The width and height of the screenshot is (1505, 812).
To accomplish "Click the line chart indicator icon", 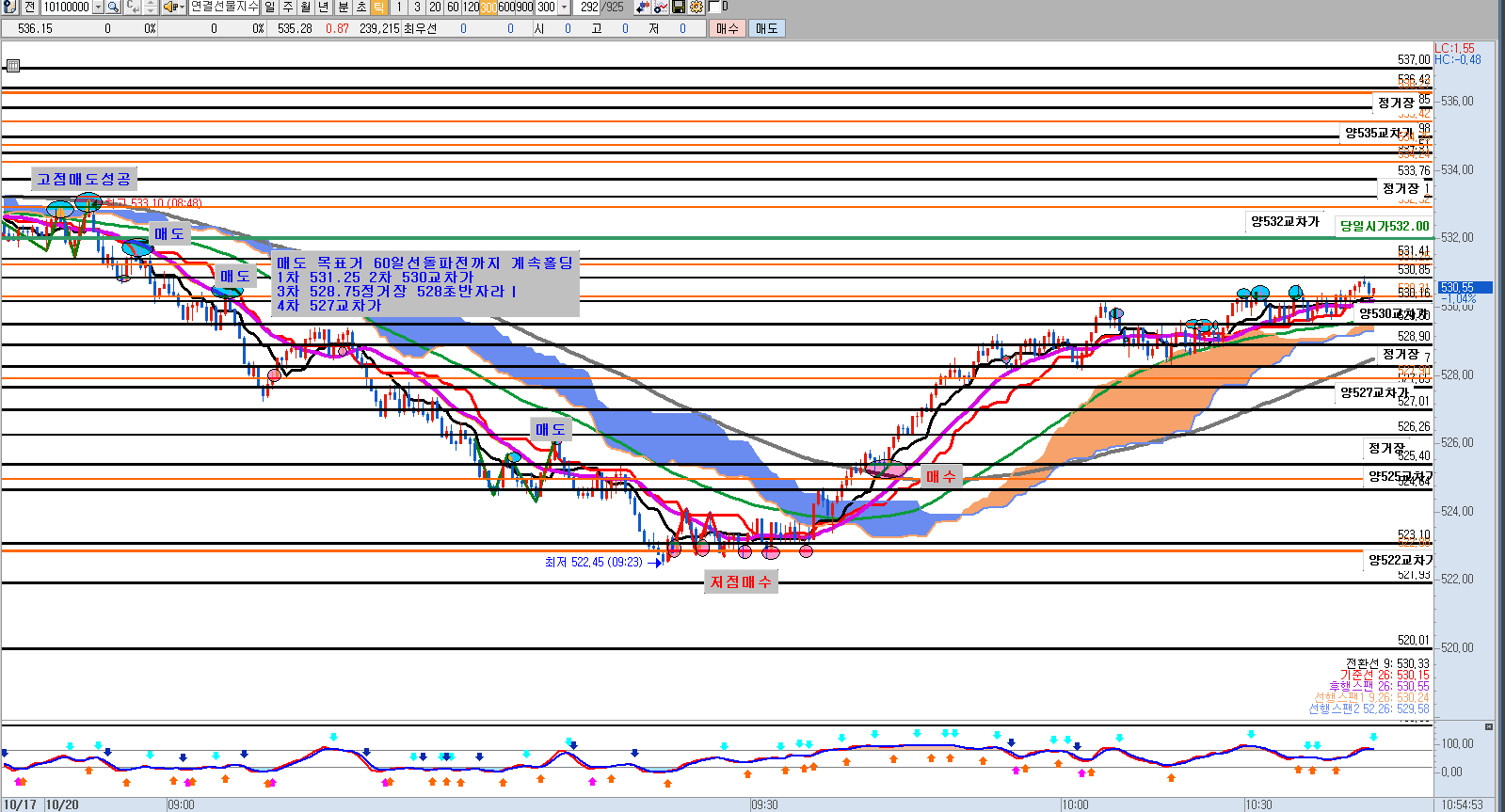I will (660, 7).
